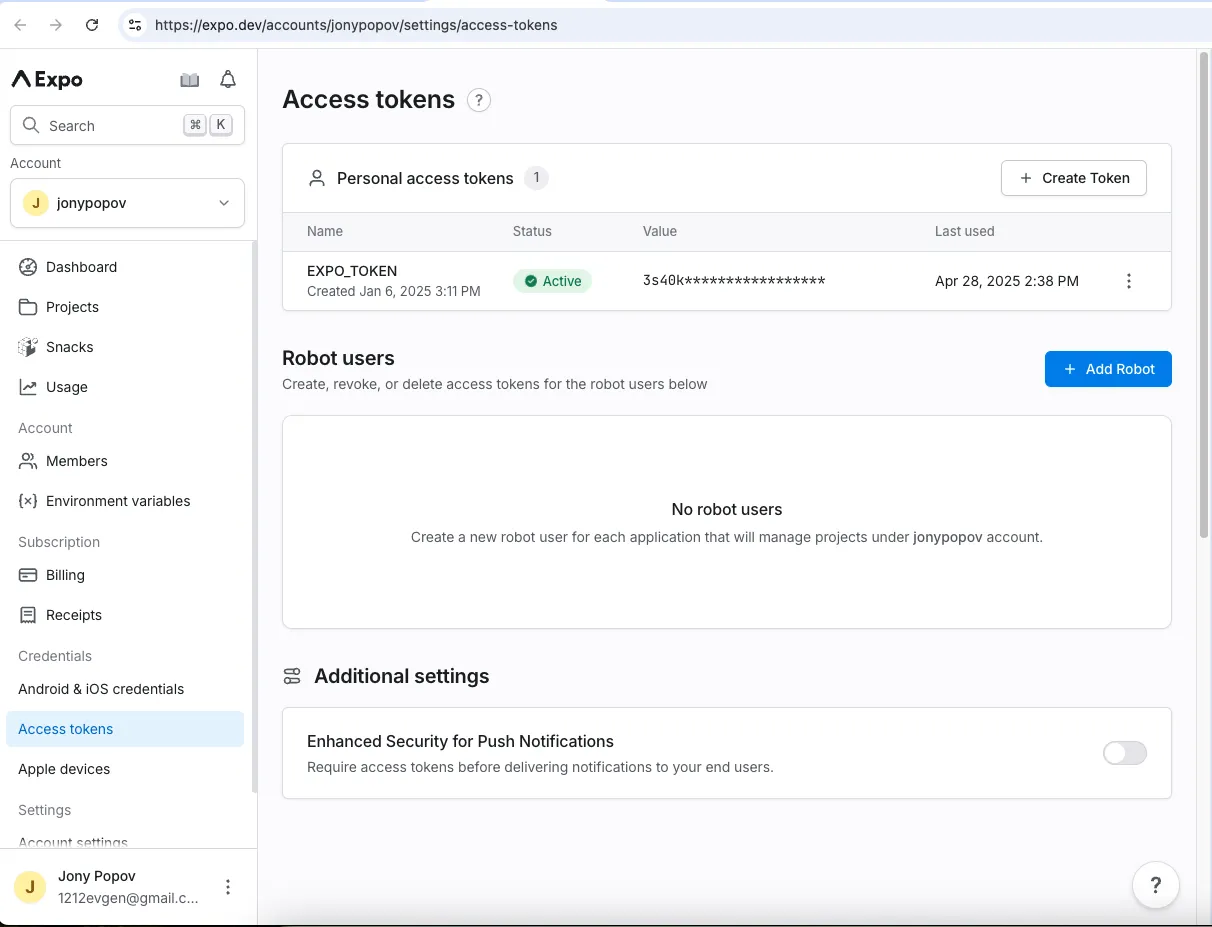Open the floating help button
The image size is (1212, 927).
(1156, 885)
